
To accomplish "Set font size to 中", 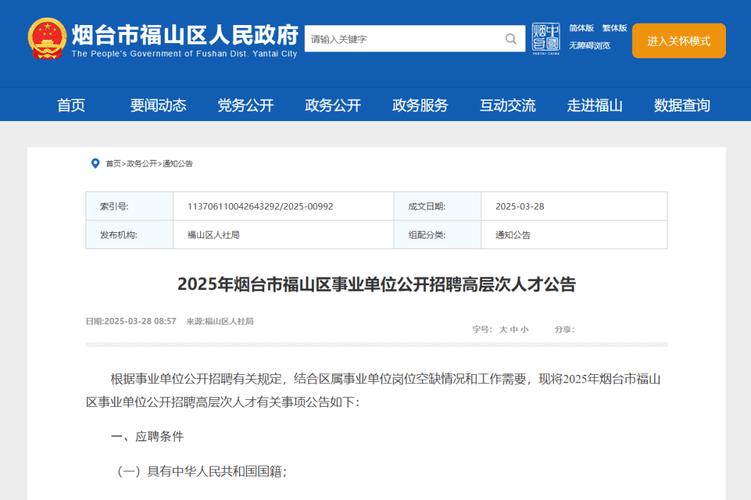I will click(514, 330).
